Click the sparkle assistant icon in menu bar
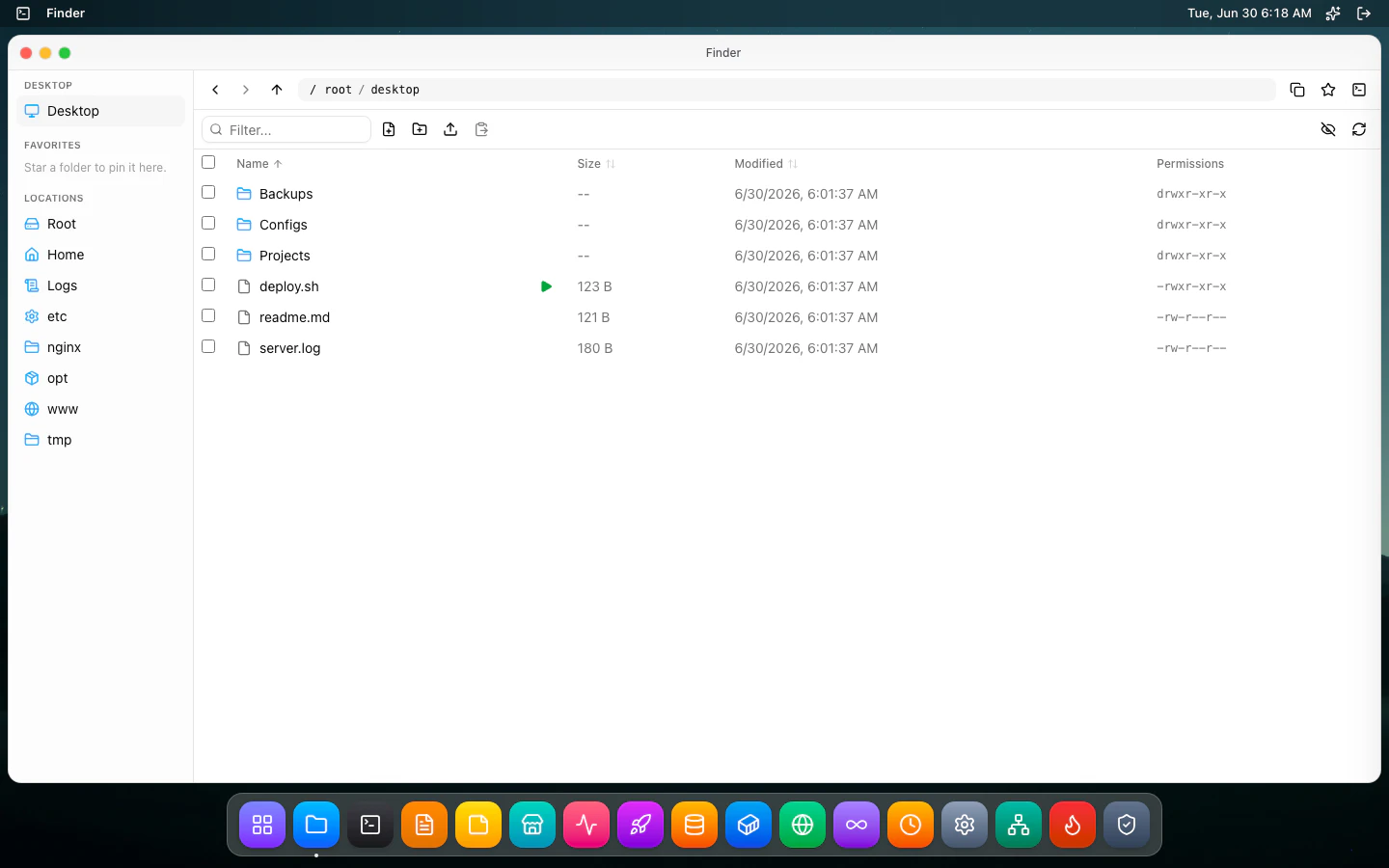This screenshot has height=868, width=1389. click(x=1333, y=13)
